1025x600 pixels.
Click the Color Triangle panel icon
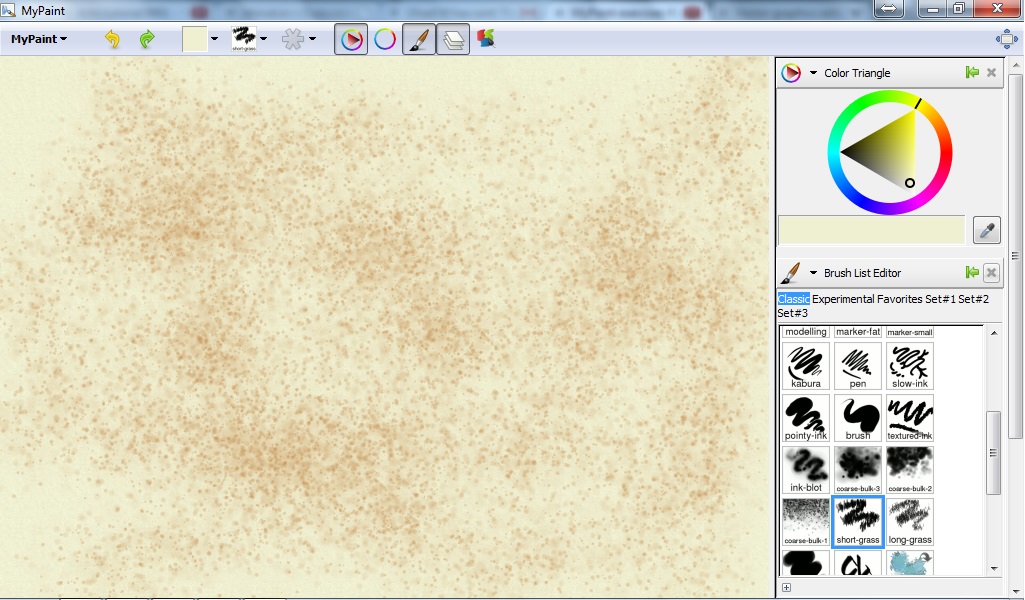coord(791,73)
